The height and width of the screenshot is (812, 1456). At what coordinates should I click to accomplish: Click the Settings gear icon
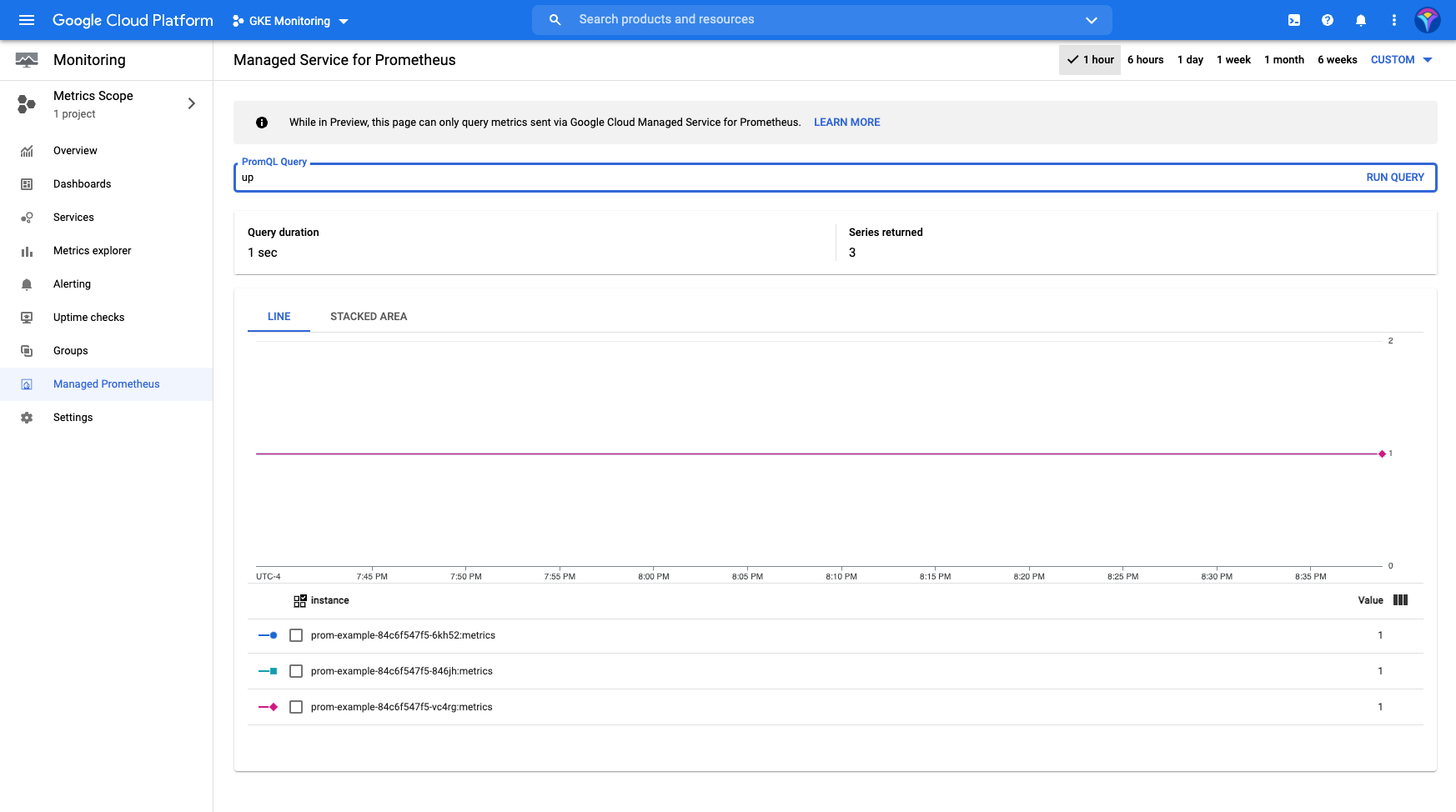click(x=27, y=418)
